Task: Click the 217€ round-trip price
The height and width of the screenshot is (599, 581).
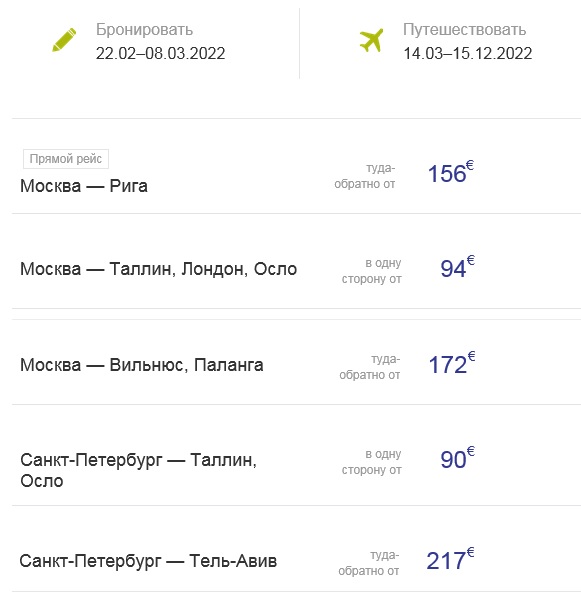Action: click(450, 559)
